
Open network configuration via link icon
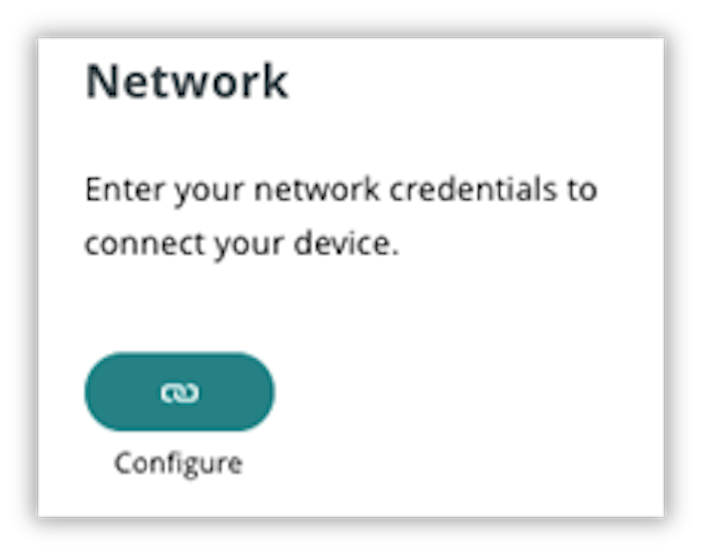[180, 392]
